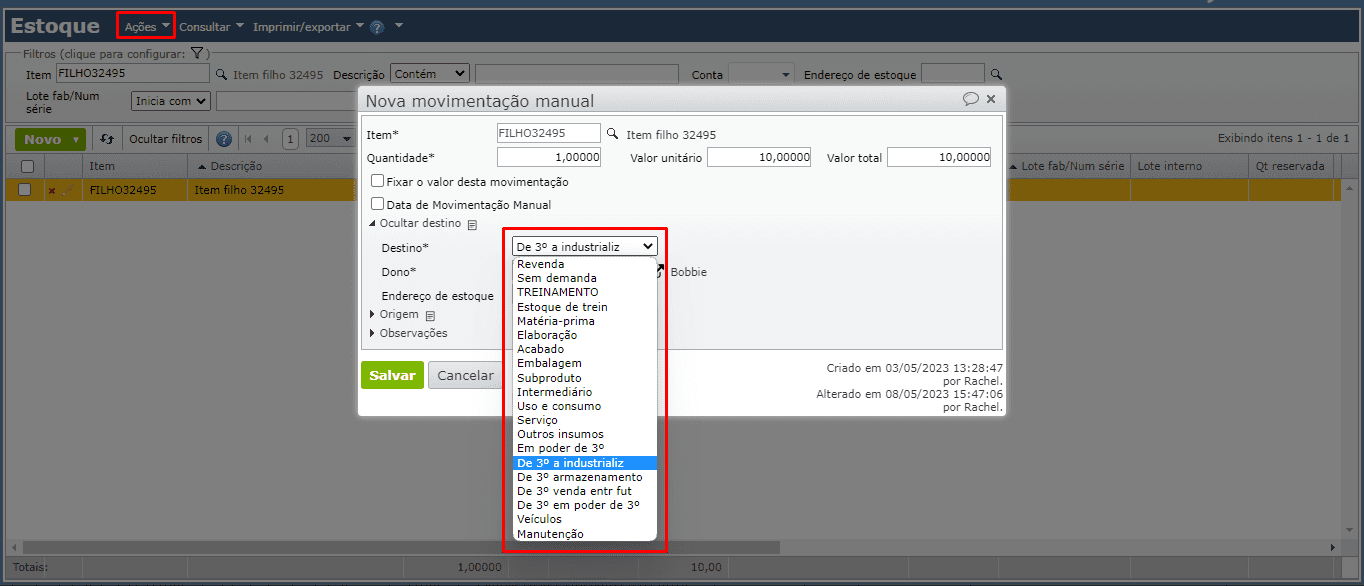Open the Consultar menu
The image size is (1364, 586).
tap(211, 27)
